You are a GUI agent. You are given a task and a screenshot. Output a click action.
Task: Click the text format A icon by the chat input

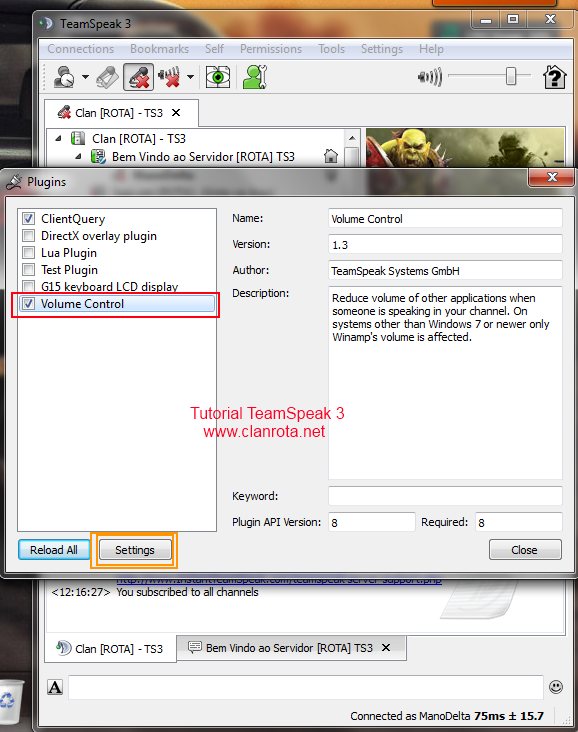(55, 687)
